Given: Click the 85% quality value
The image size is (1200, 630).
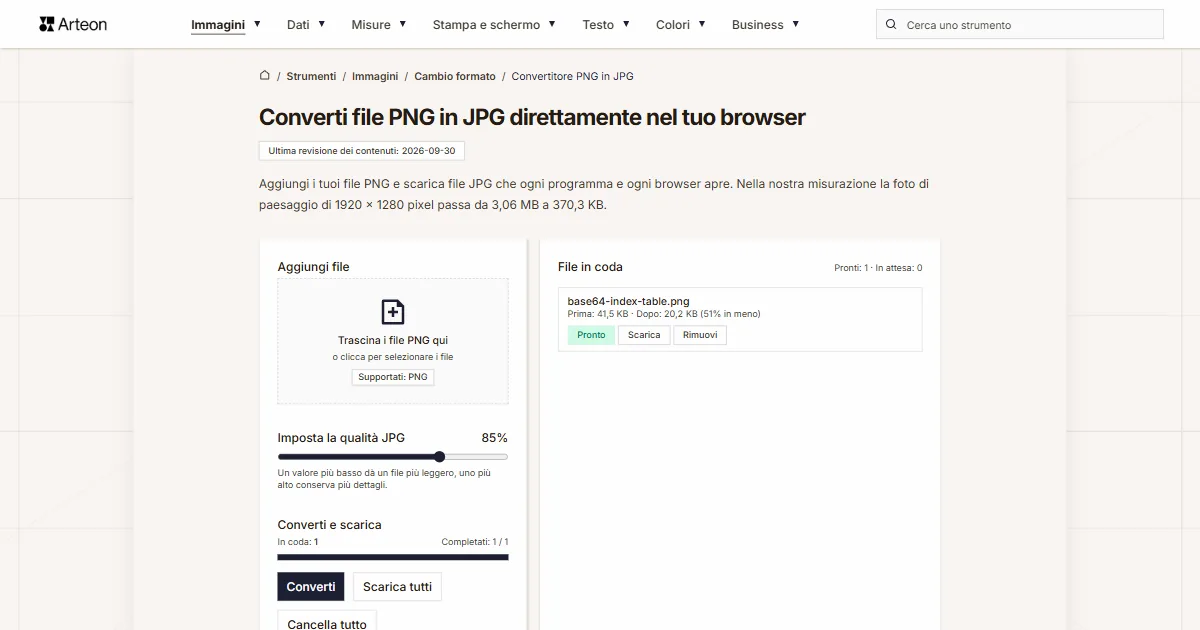Looking at the screenshot, I should [494, 438].
